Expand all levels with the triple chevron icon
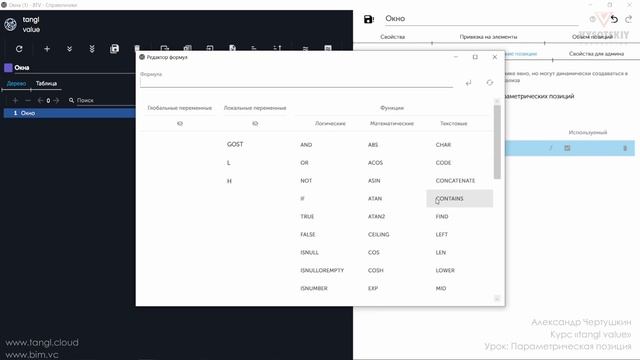The image size is (640, 360). [92, 49]
